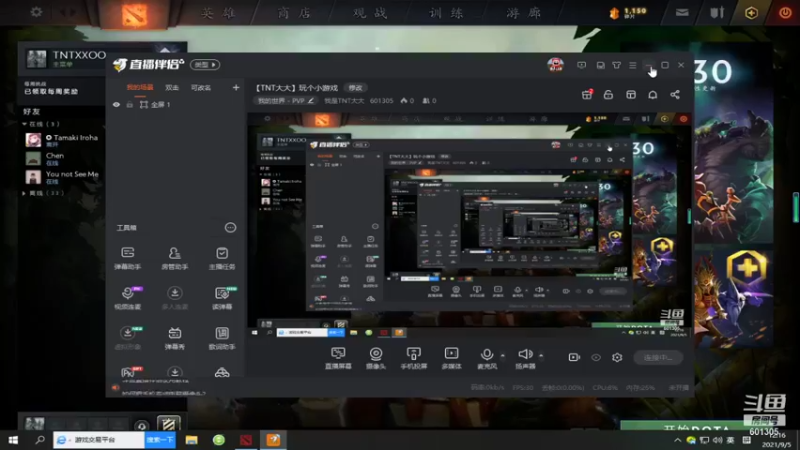This screenshot has height=450, width=800.
Task: Click the Dota right-side vertical scrollbar
Action: point(795,207)
